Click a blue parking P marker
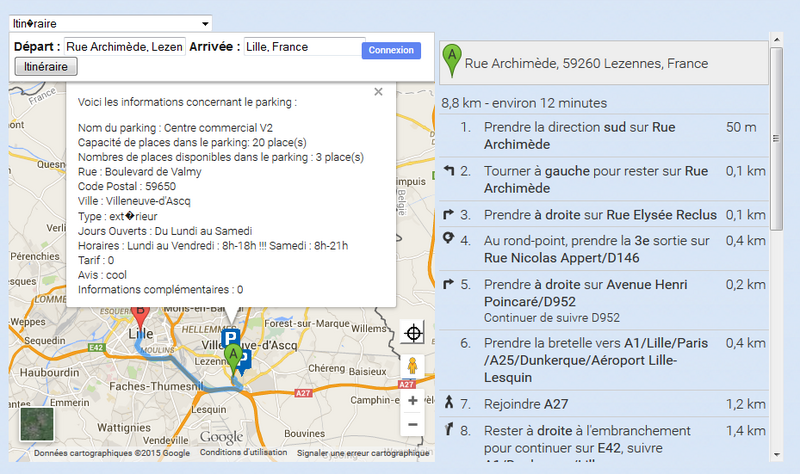 point(231,338)
